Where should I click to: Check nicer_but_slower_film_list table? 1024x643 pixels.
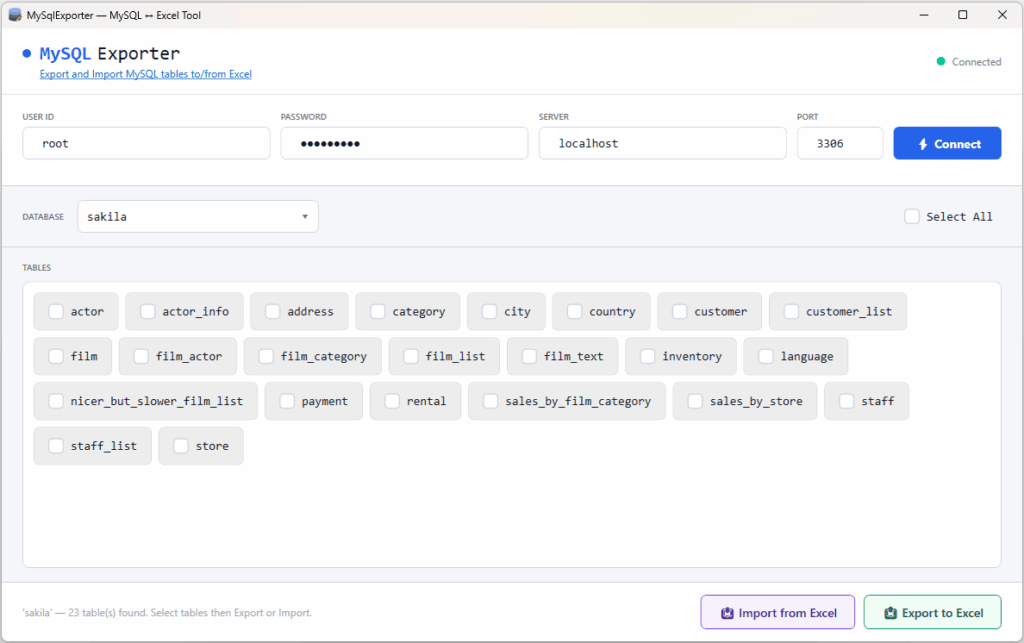(x=56, y=401)
